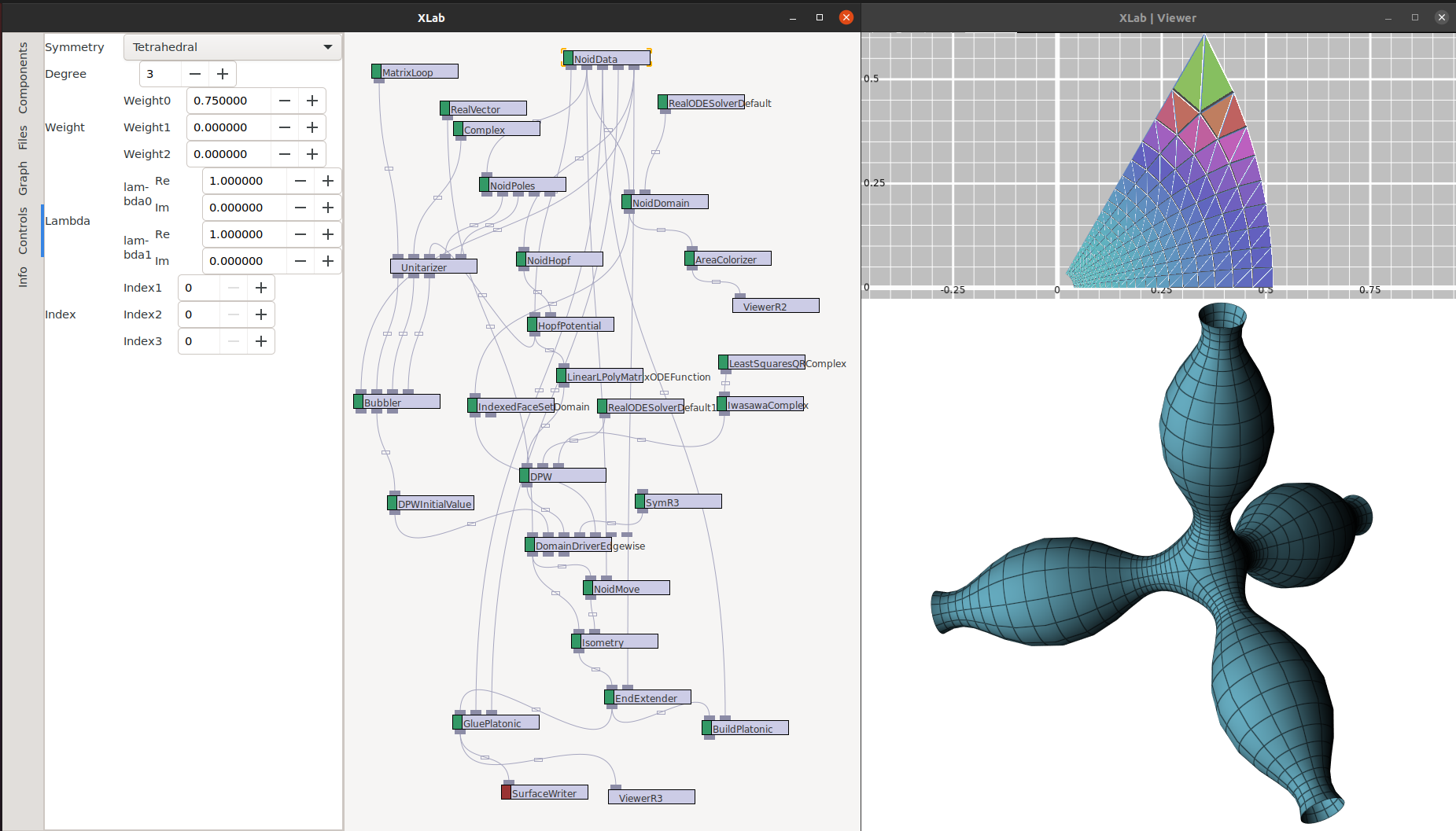Select the NoidMove node
The image size is (1456, 831).
click(x=626, y=589)
